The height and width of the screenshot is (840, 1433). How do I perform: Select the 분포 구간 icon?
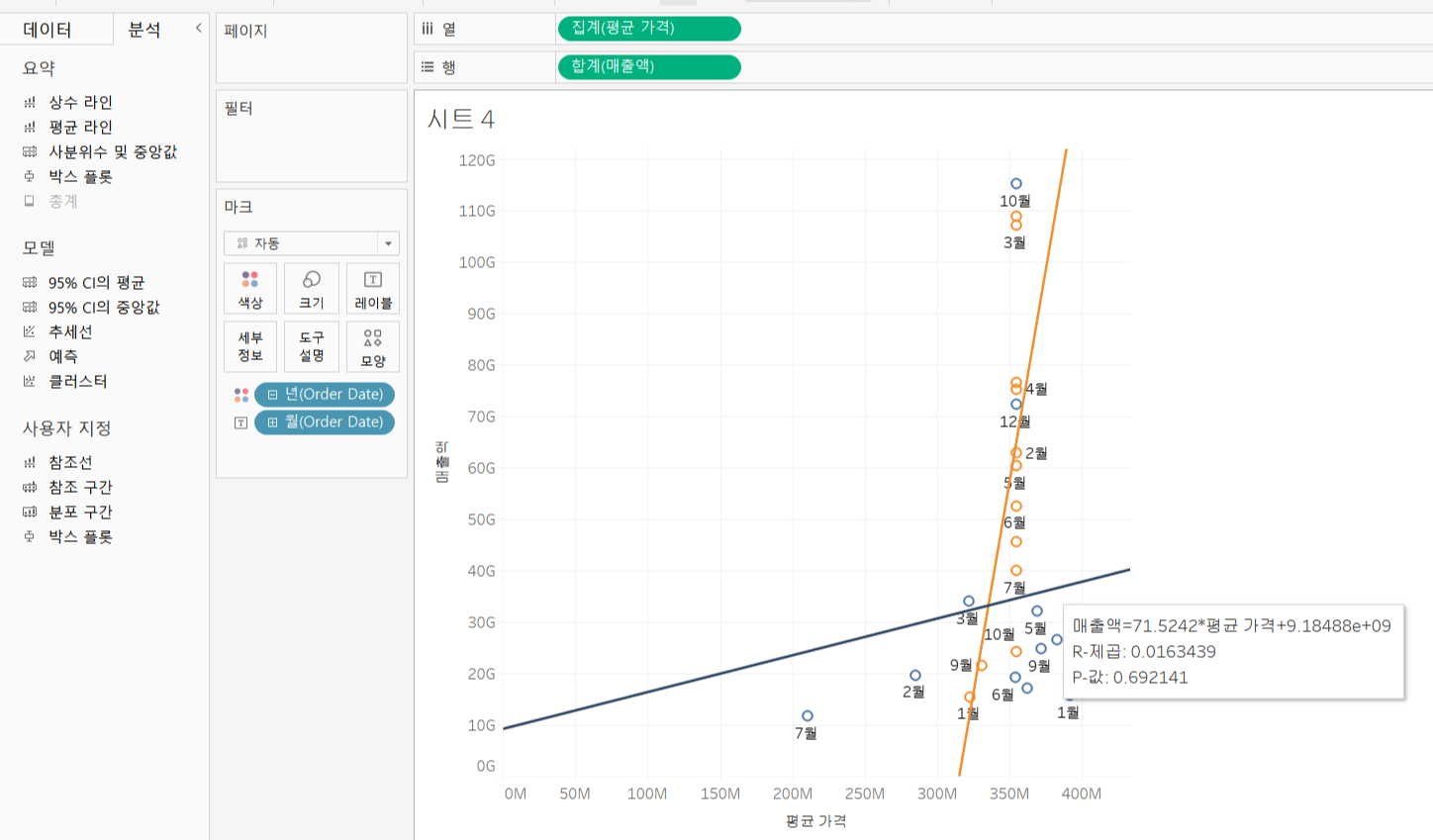(30, 512)
